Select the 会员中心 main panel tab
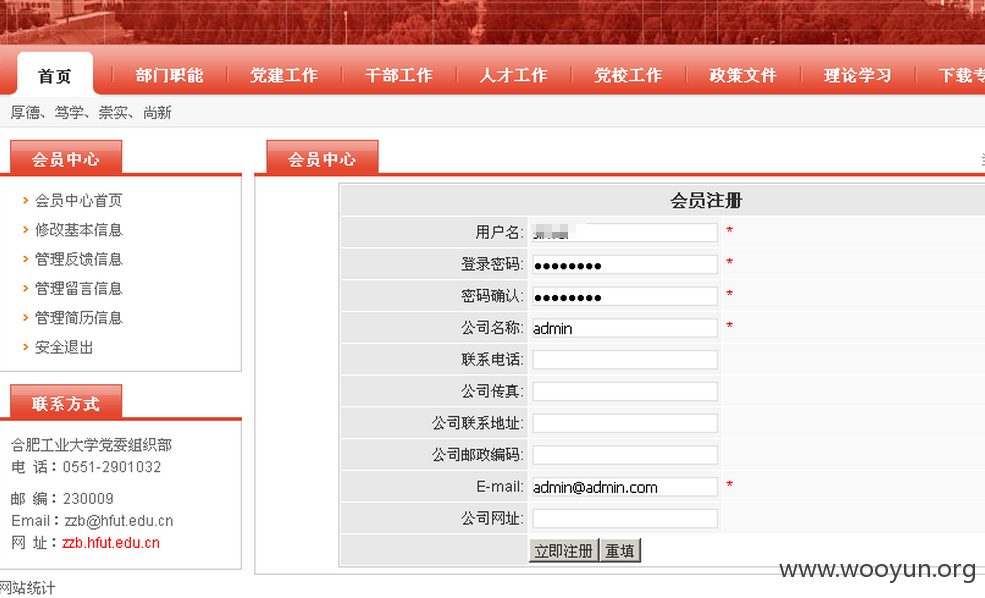Viewport: 985px width, 598px height. 322,158
